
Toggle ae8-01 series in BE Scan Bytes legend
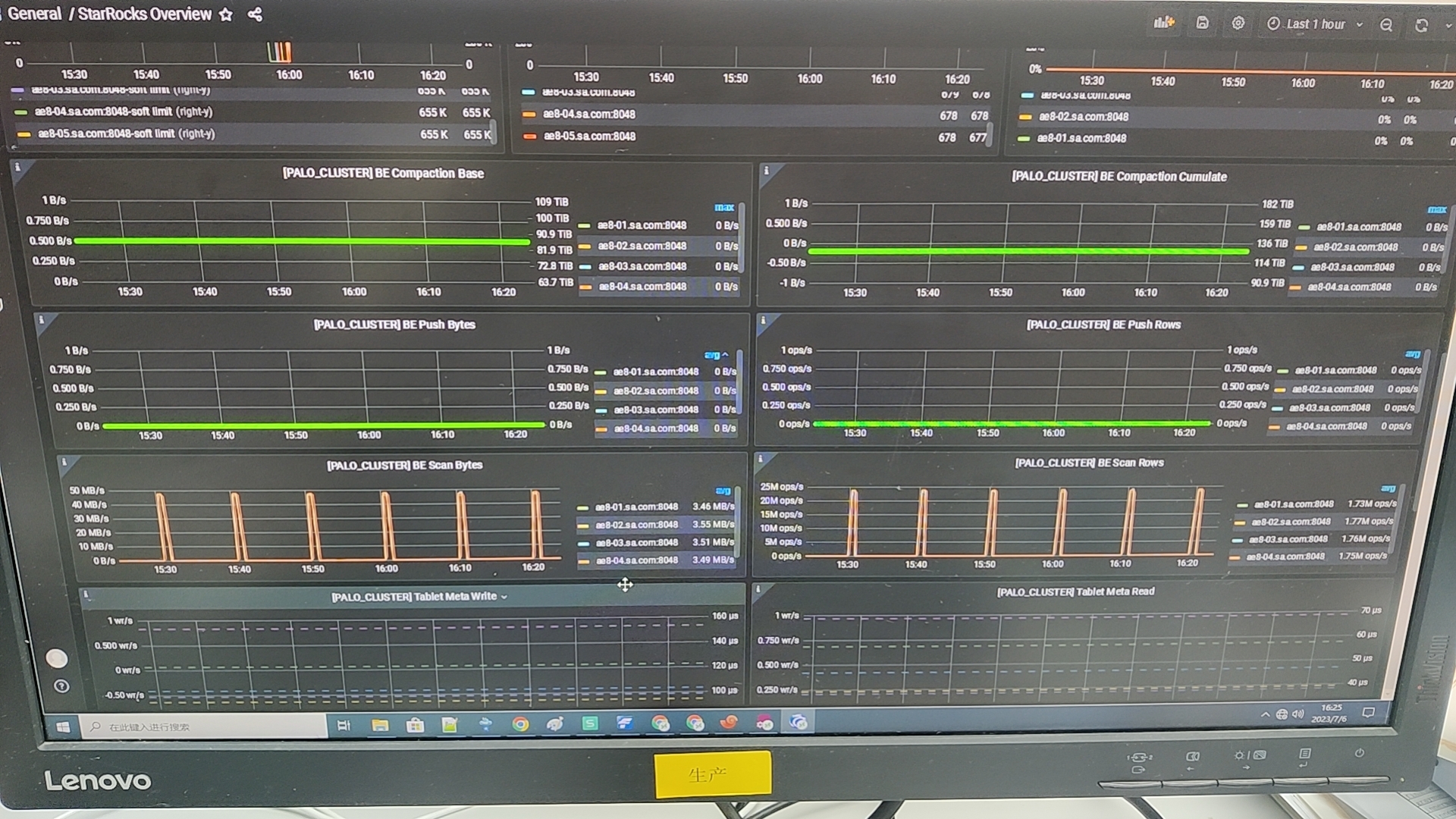(x=636, y=507)
